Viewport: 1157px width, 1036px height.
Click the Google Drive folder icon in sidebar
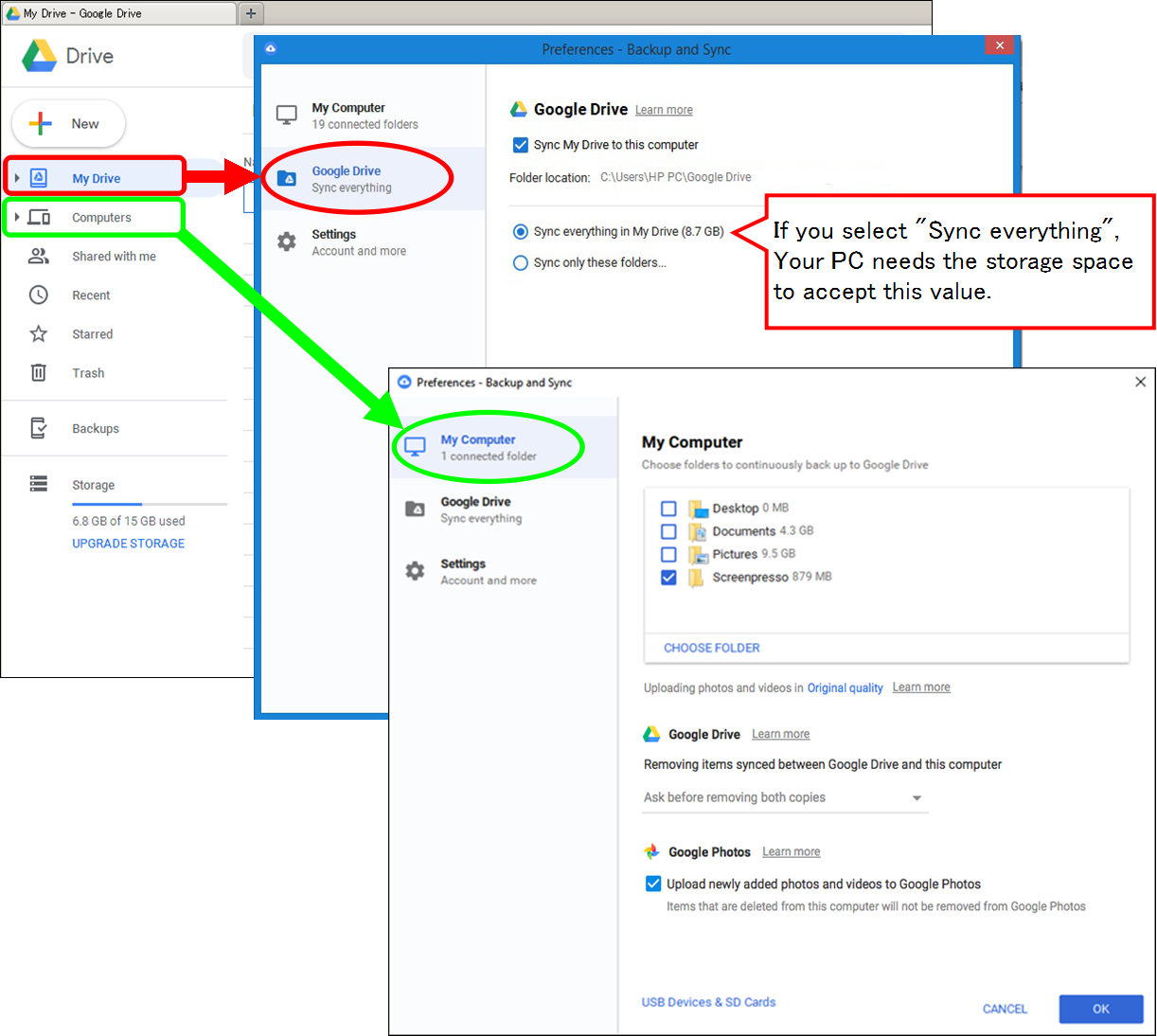(x=286, y=178)
